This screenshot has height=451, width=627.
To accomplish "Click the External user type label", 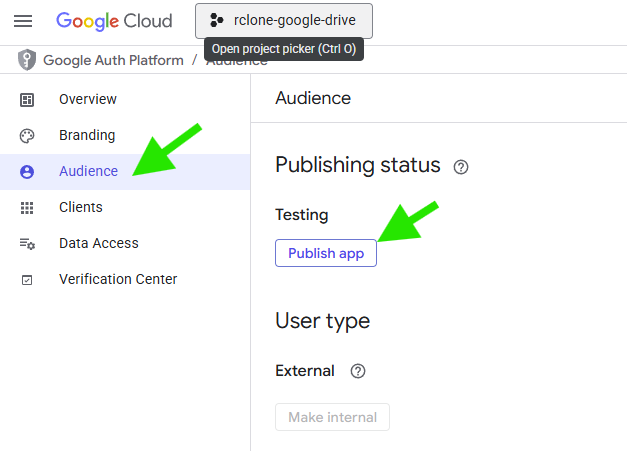I will click(305, 371).
